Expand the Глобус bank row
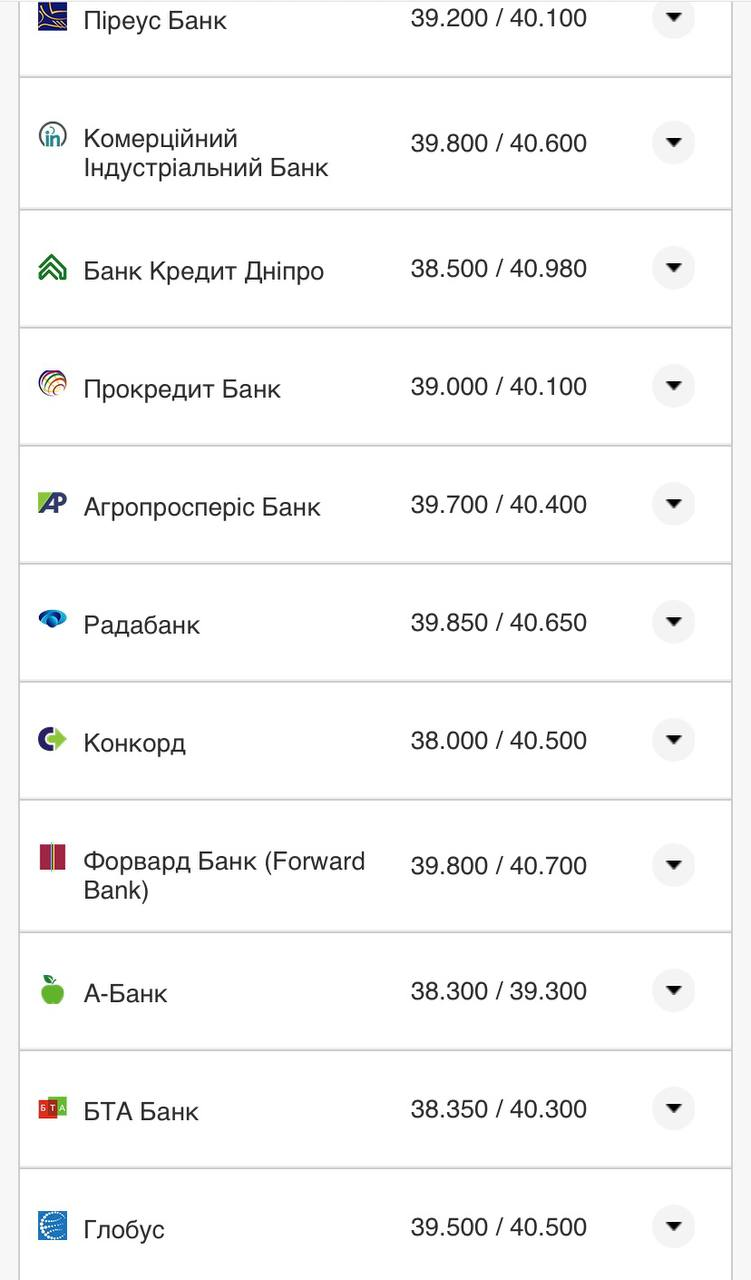751x1280 pixels. [673, 1227]
